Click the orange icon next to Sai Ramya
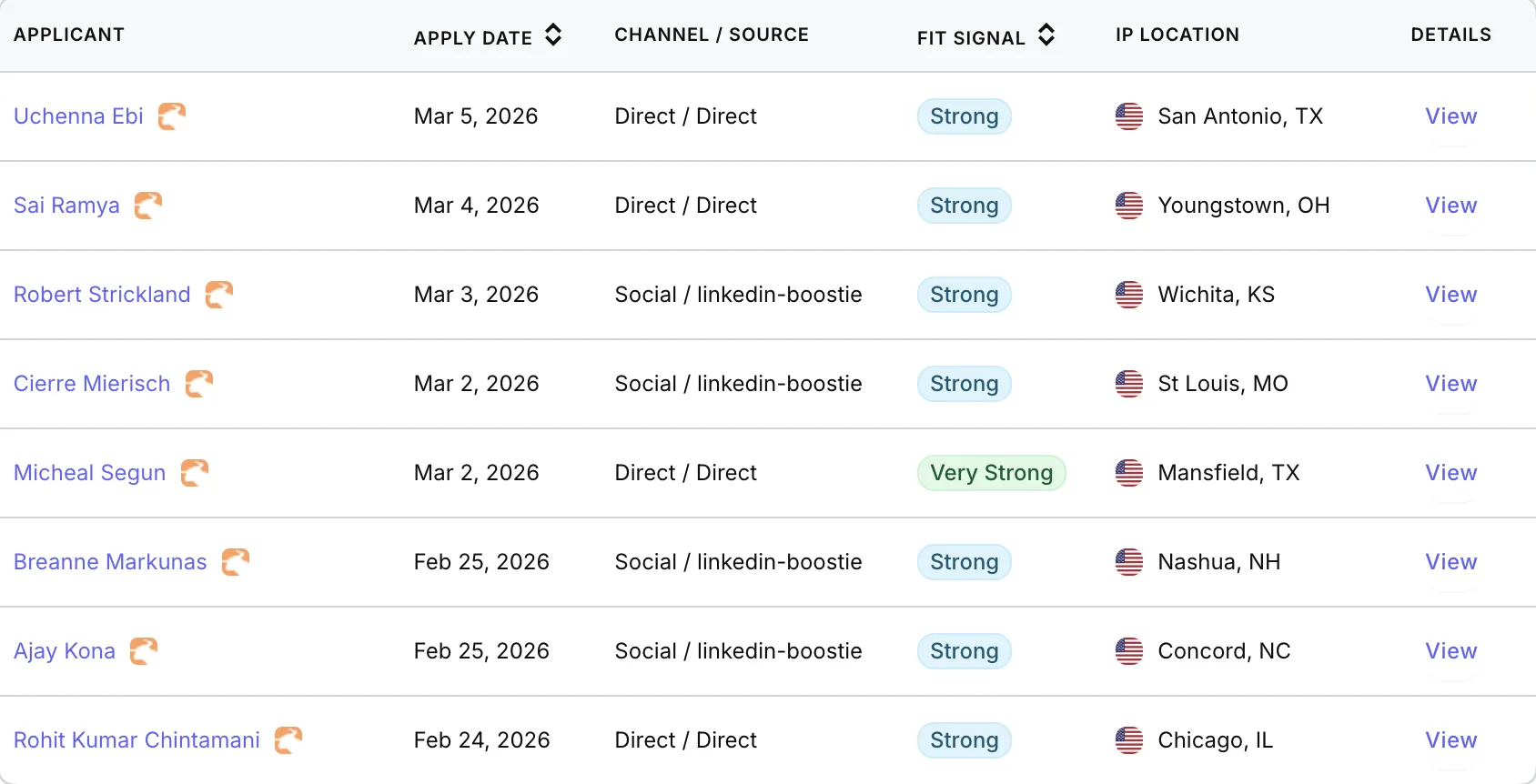The image size is (1536, 784). click(x=148, y=206)
